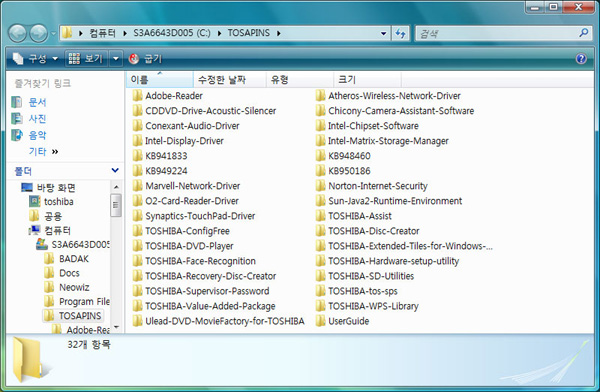This screenshot has height=392, width=600.
Task: Click 컴퓨터 in the address breadcrumb
Action: click(x=102, y=33)
